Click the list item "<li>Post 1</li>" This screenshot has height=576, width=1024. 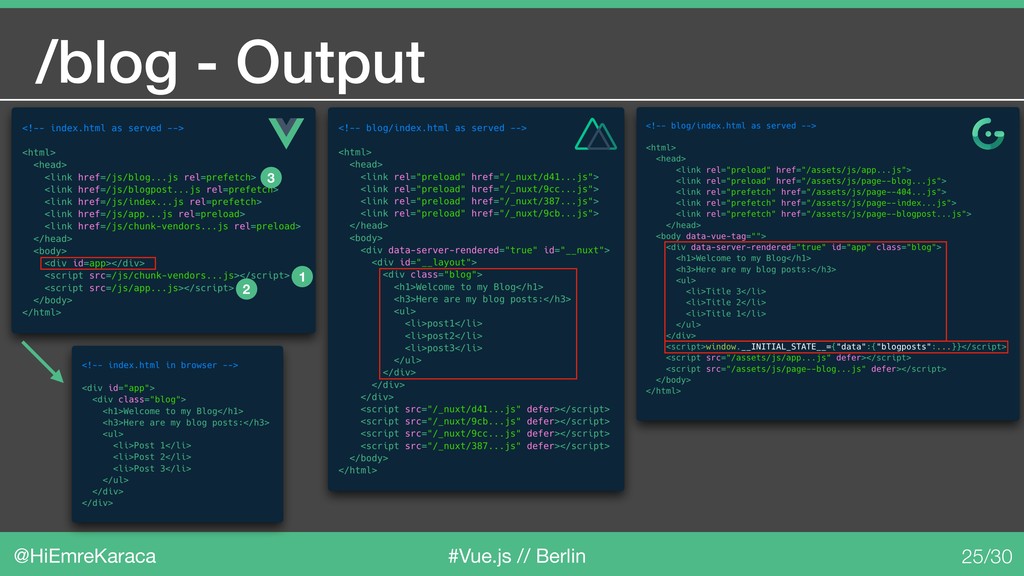coord(152,445)
